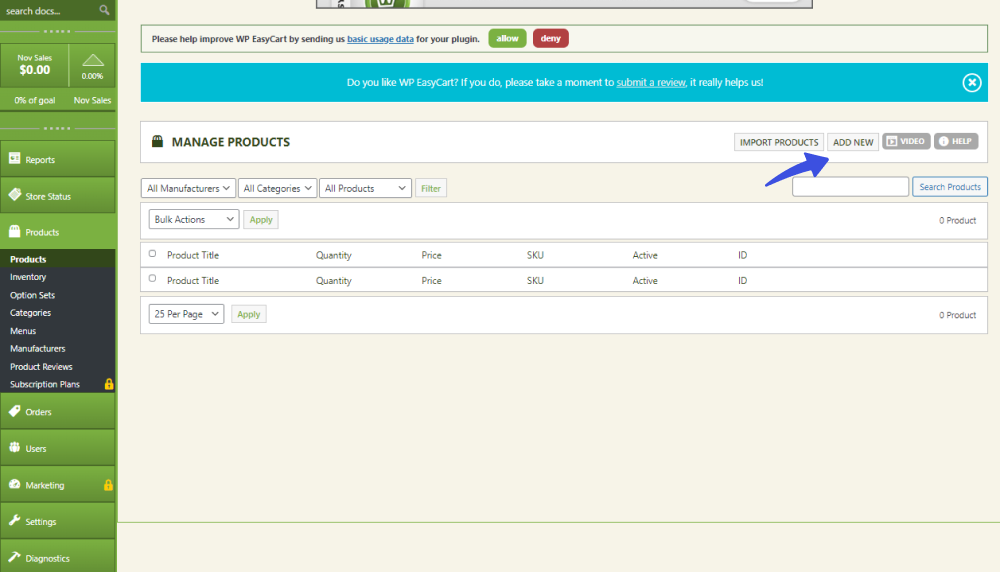Open the submit a review link
Viewport: 1000px width, 572px height.
pyautogui.click(x=651, y=82)
